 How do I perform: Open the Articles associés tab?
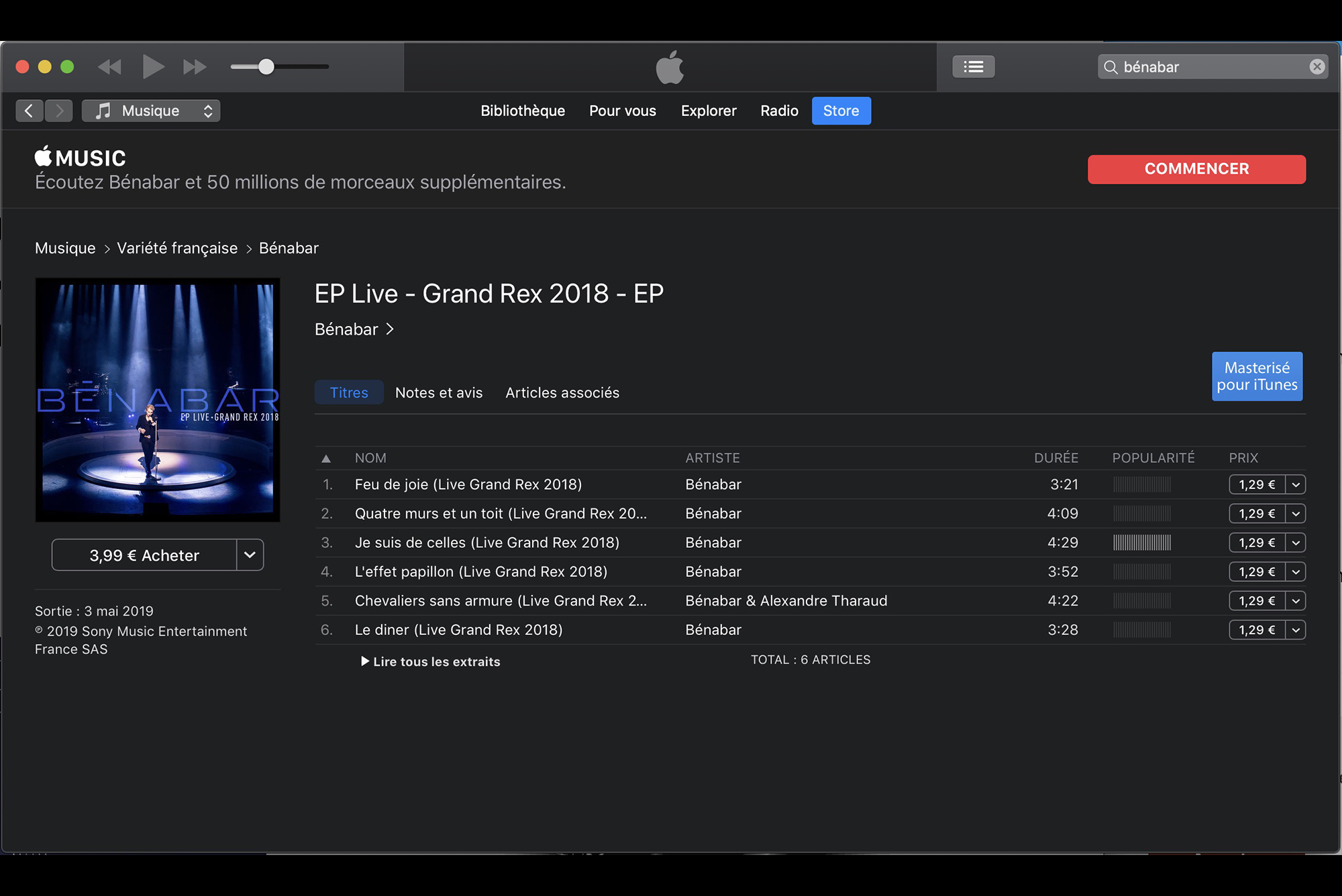coord(562,392)
